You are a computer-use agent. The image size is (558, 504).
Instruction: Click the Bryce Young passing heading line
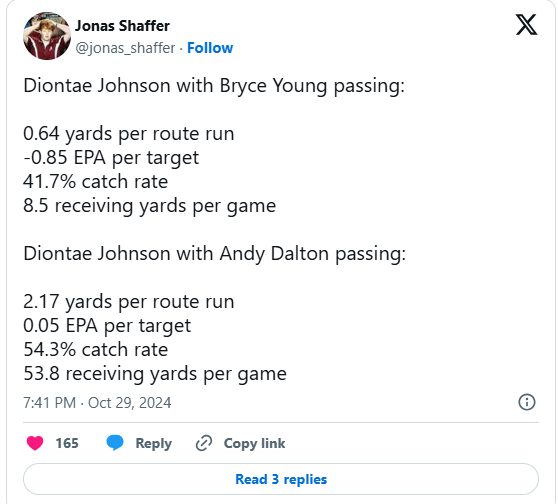pyautogui.click(x=214, y=86)
